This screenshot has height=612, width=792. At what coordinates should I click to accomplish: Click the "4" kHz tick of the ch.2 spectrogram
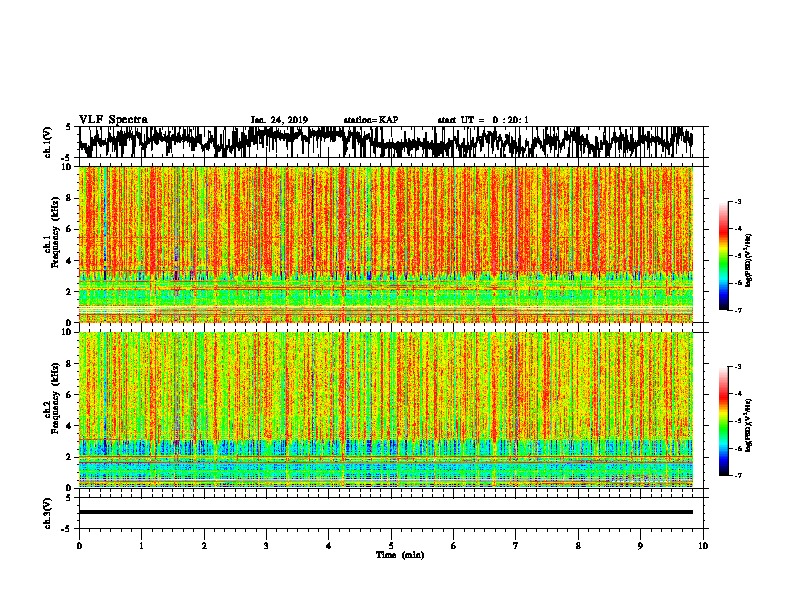(x=69, y=426)
